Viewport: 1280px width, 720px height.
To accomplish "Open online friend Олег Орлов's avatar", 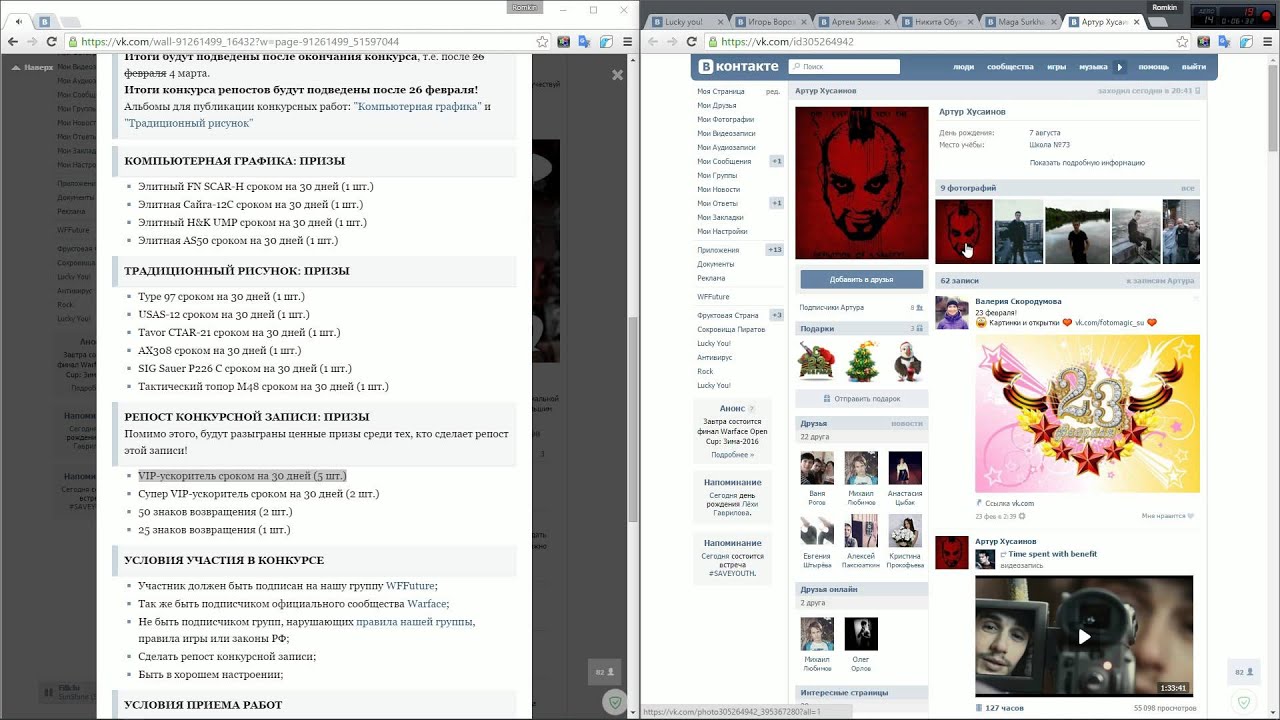I will (x=861, y=634).
